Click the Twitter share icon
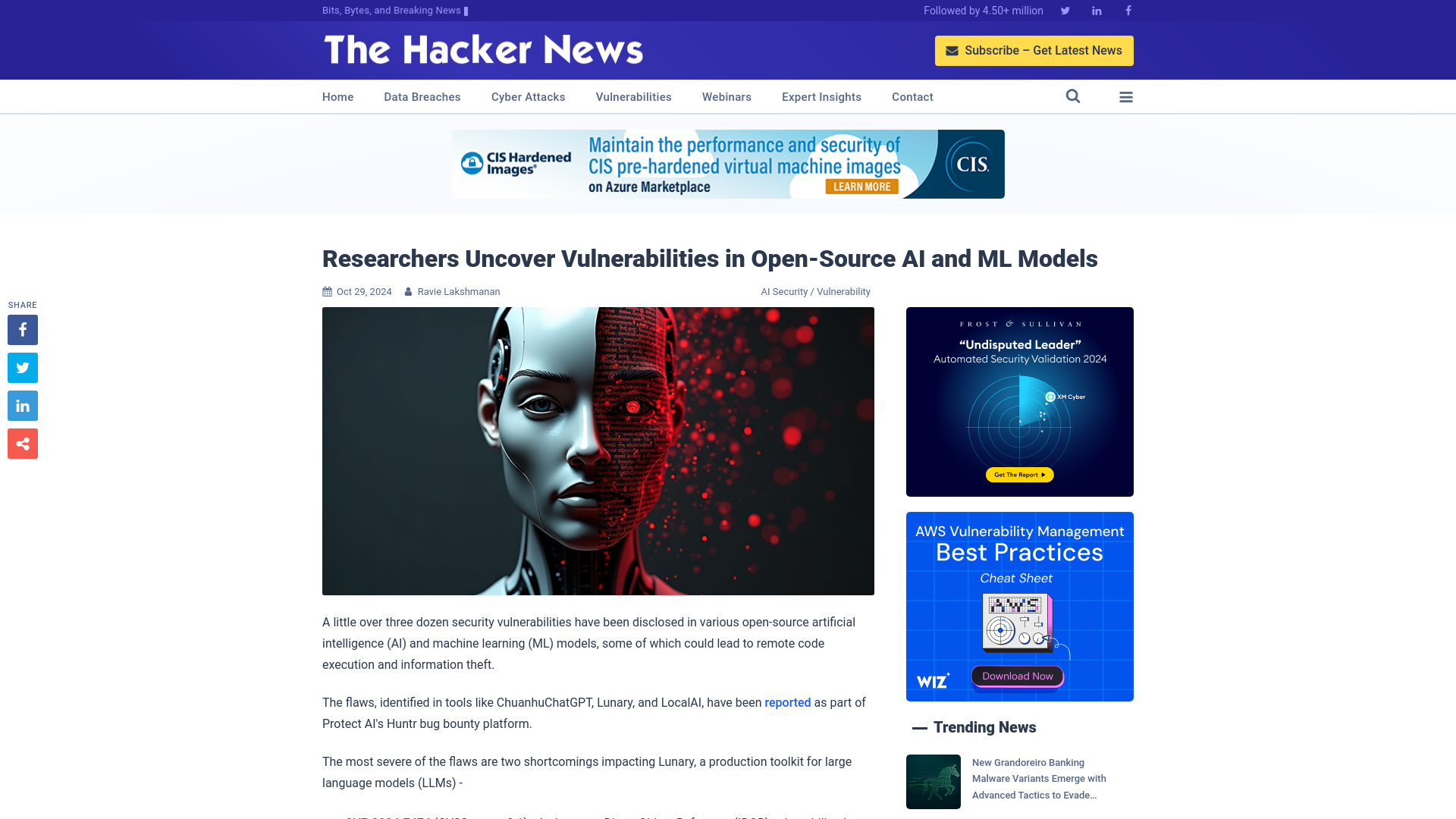Viewport: 1456px width, 819px height. tap(22, 367)
